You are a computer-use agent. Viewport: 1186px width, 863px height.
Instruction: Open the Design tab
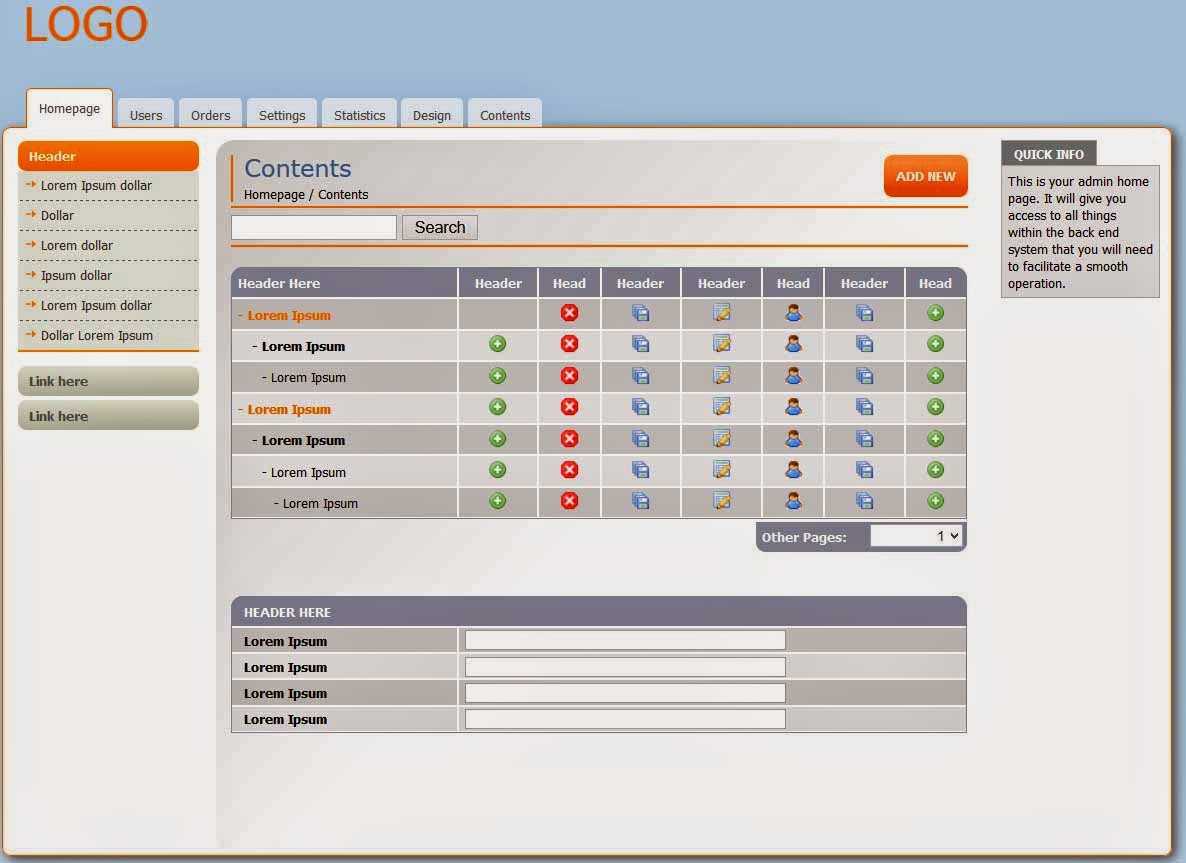coord(432,114)
